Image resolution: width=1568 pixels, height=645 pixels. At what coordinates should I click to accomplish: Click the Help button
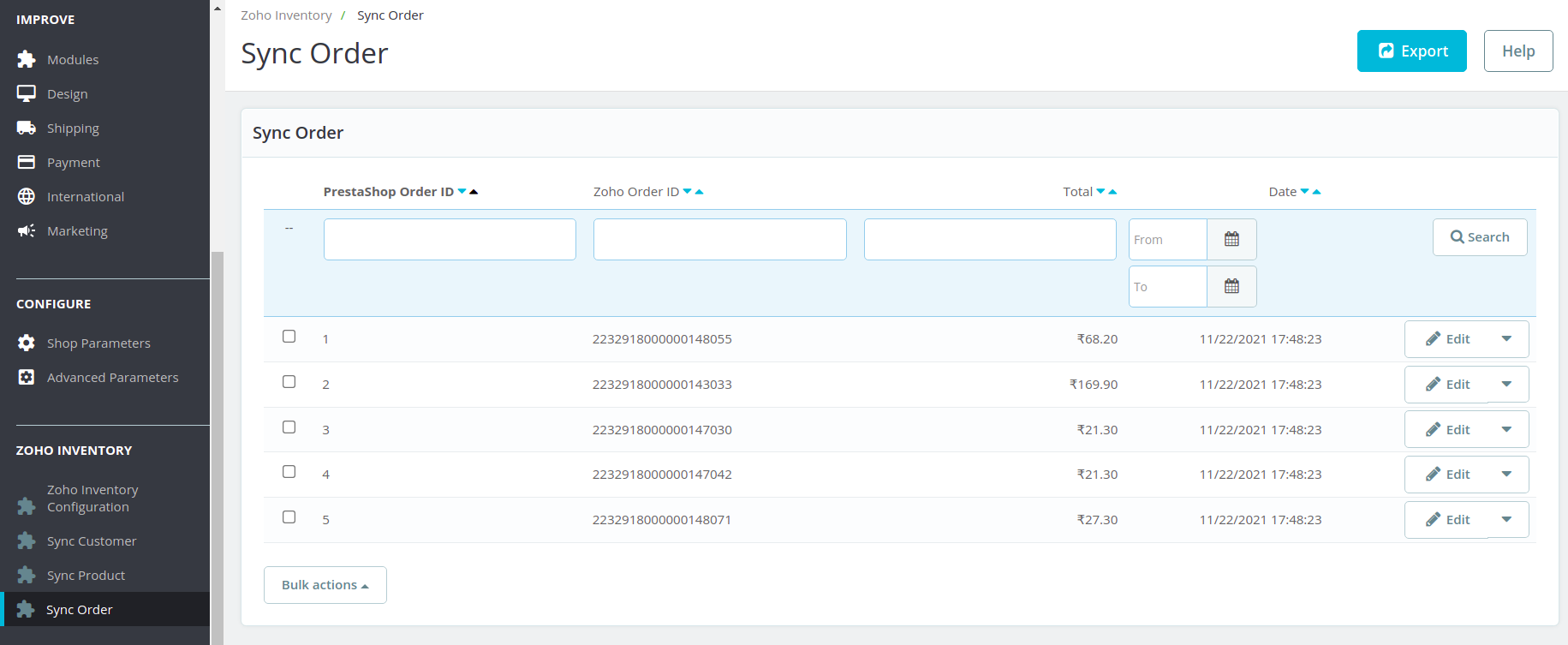pyautogui.click(x=1518, y=51)
